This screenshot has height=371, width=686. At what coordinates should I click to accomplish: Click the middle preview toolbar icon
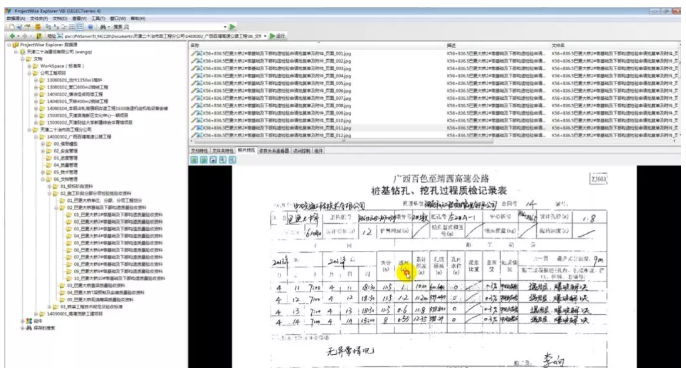[x=213, y=160]
